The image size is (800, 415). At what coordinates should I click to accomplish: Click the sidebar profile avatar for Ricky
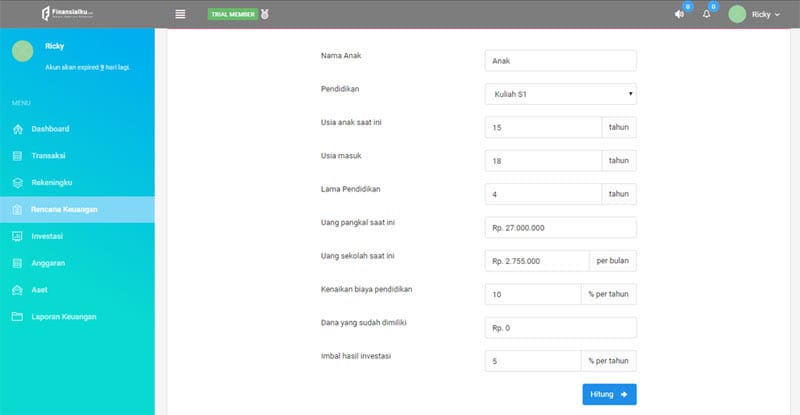tap(22, 51)
